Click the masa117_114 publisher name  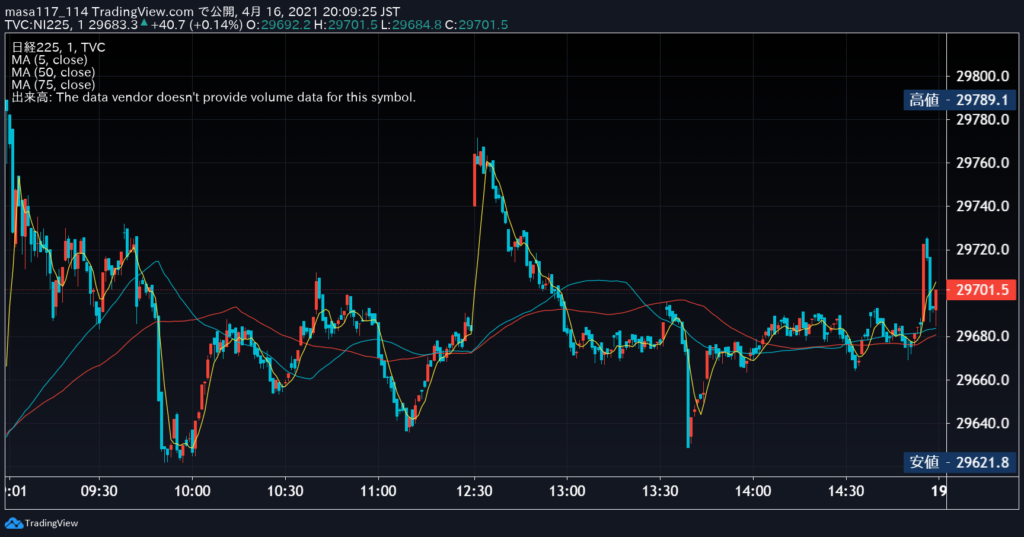click(47, 12)
